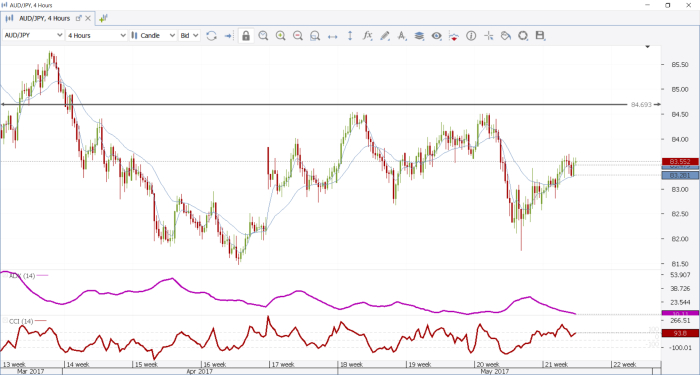This screenshot has width=700, height=375.
Task: Toggle the chart lock icon
Action: coord(246,36)
